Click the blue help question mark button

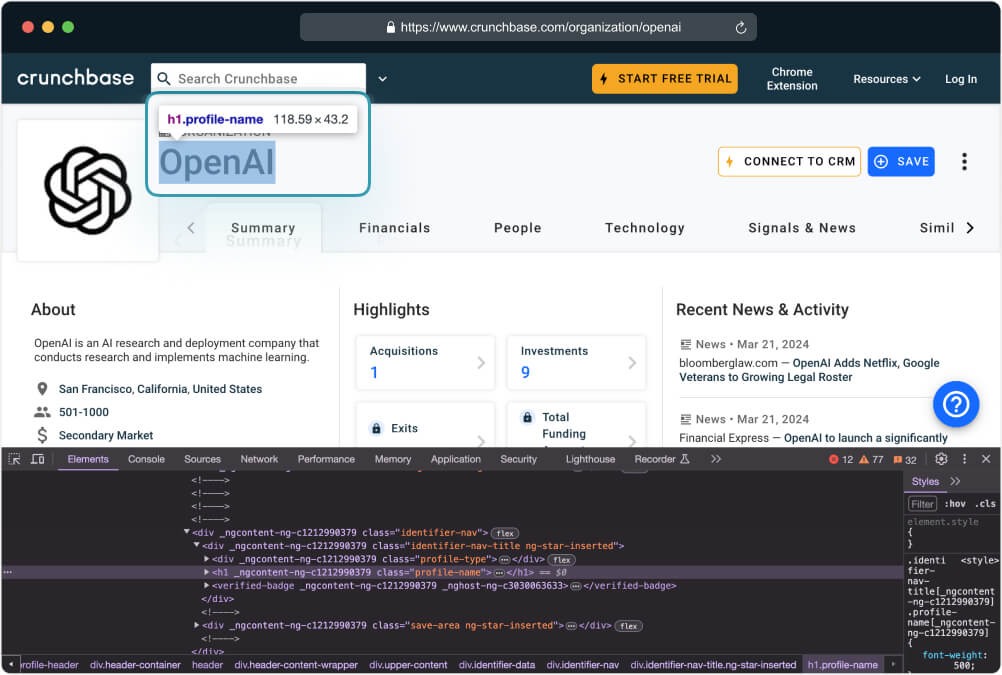pyautogui.click(x=956, y=404)
